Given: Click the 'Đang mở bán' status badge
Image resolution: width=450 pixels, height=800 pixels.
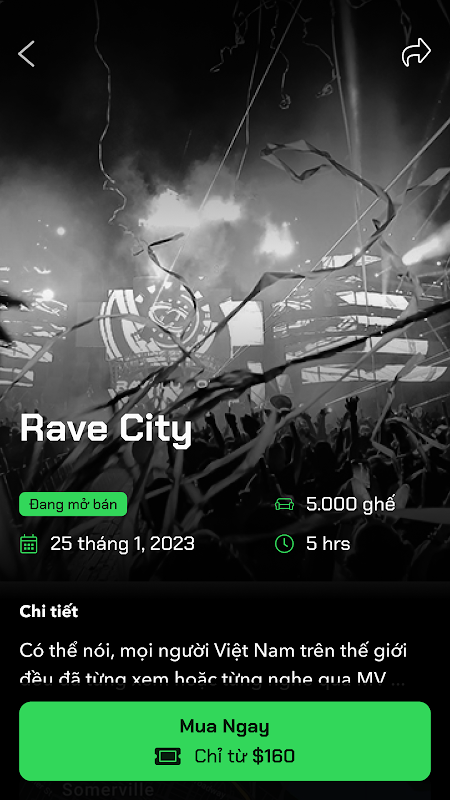Looking at the screenshot, I should coord(73,504).
